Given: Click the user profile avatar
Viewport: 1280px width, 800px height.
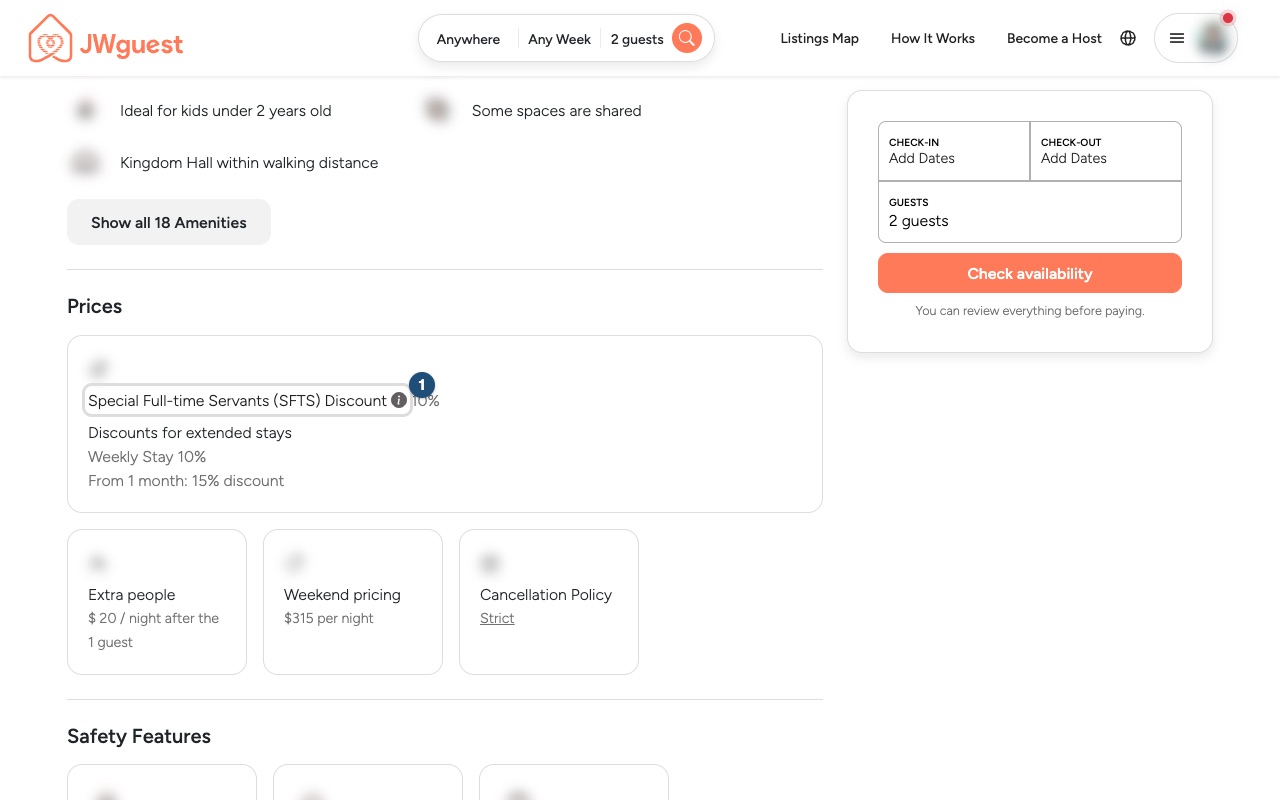Looking at the screenshot, I should tap(1213, 38).
